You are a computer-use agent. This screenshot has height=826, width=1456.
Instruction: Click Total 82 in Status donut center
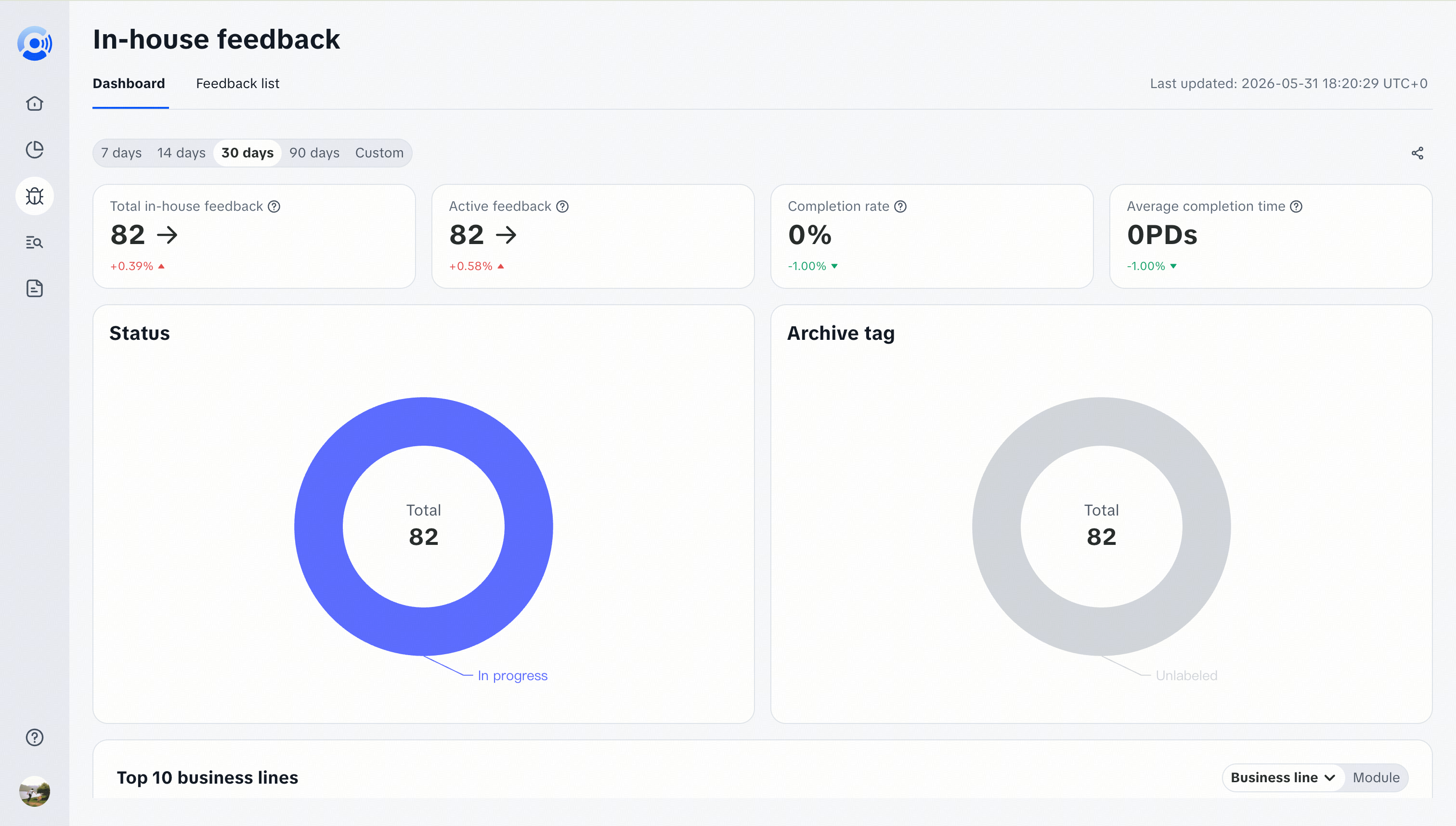[x=423, y=525]
